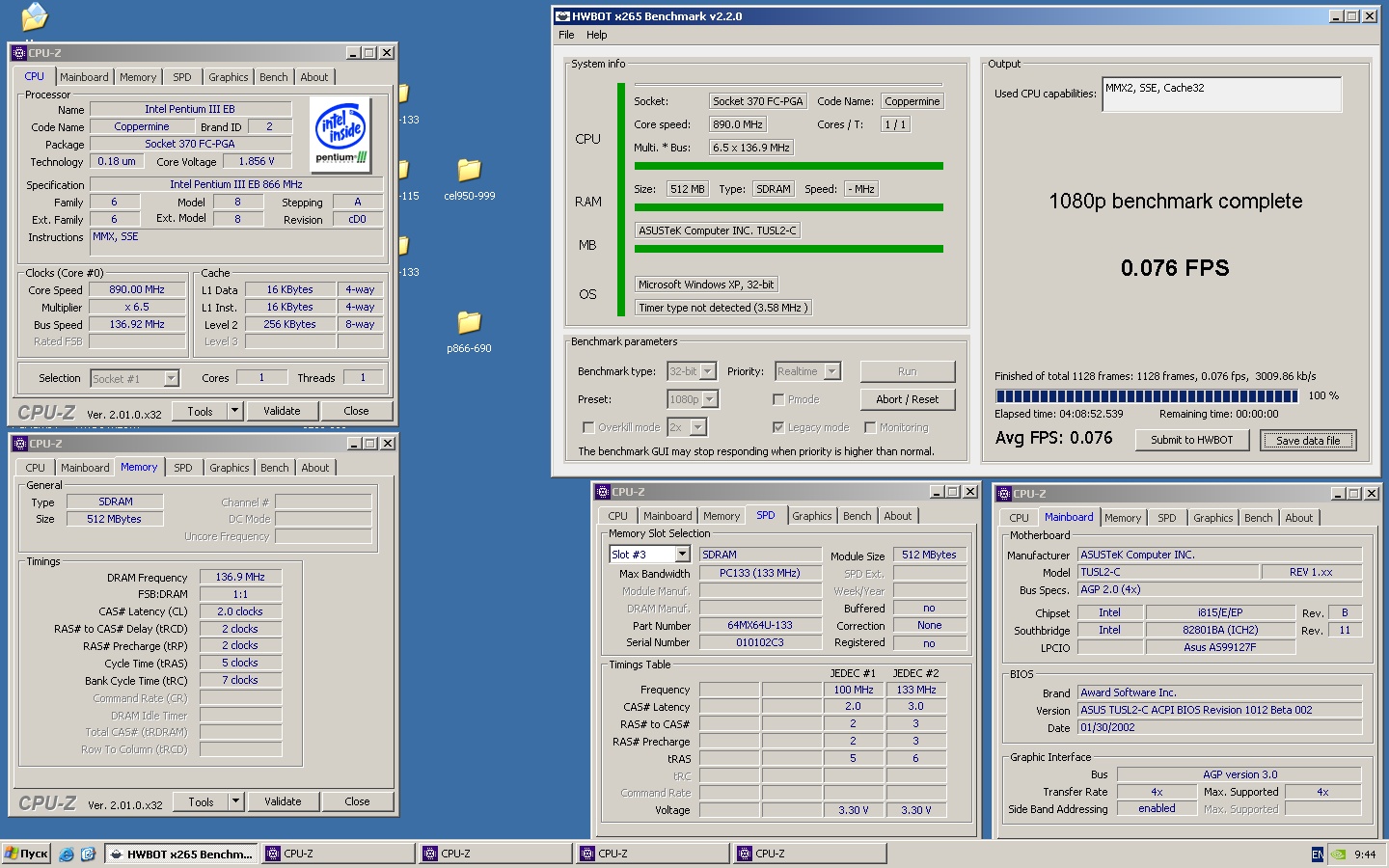This screenshot has height=868, width=1389.
Task: Click the Max Bandwidth PC133 (133 MHz) value
Action: (760, 573)
